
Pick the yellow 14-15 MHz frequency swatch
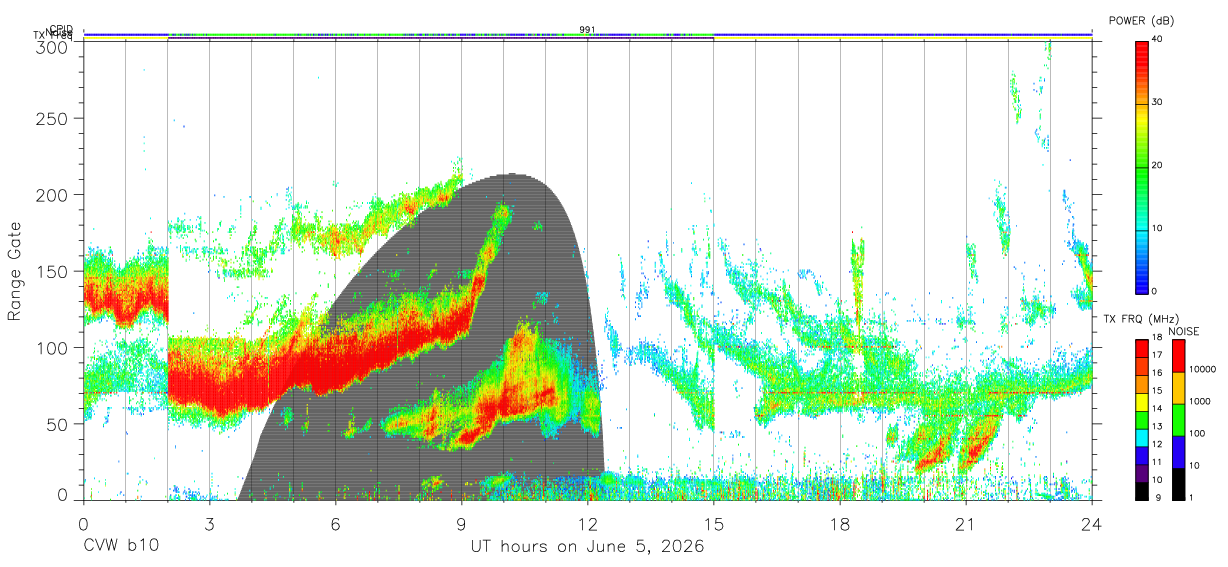pos(1142,401)
